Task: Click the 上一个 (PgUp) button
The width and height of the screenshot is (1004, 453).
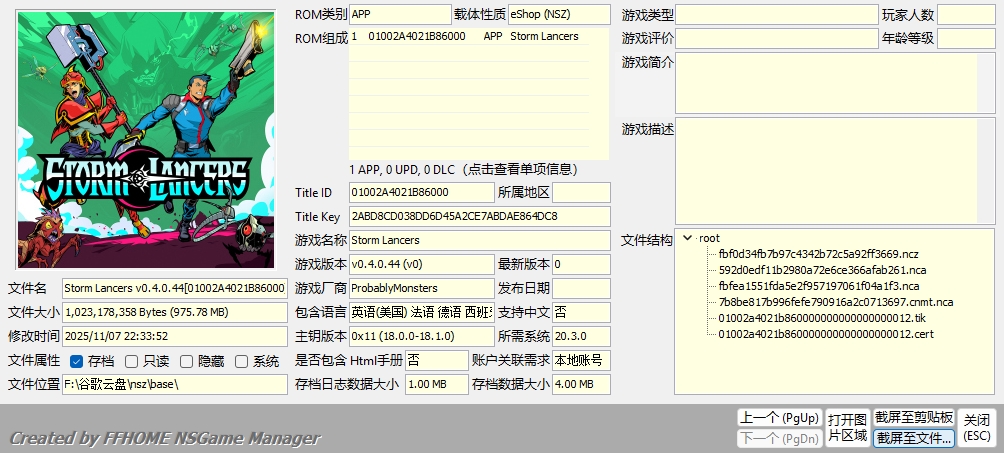Action: click(x=778, y=417)
